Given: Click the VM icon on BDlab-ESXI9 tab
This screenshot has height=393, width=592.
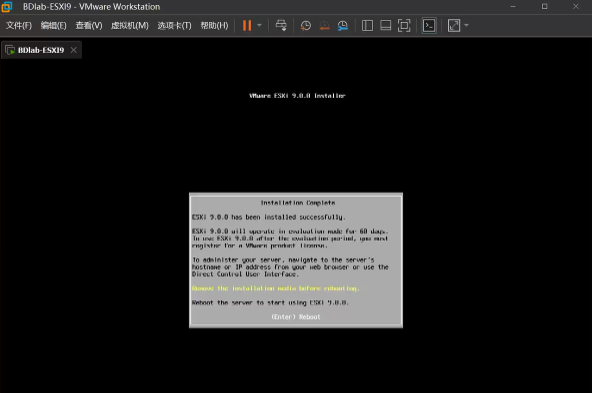Looking at the screenshot, I should (10, 50).
